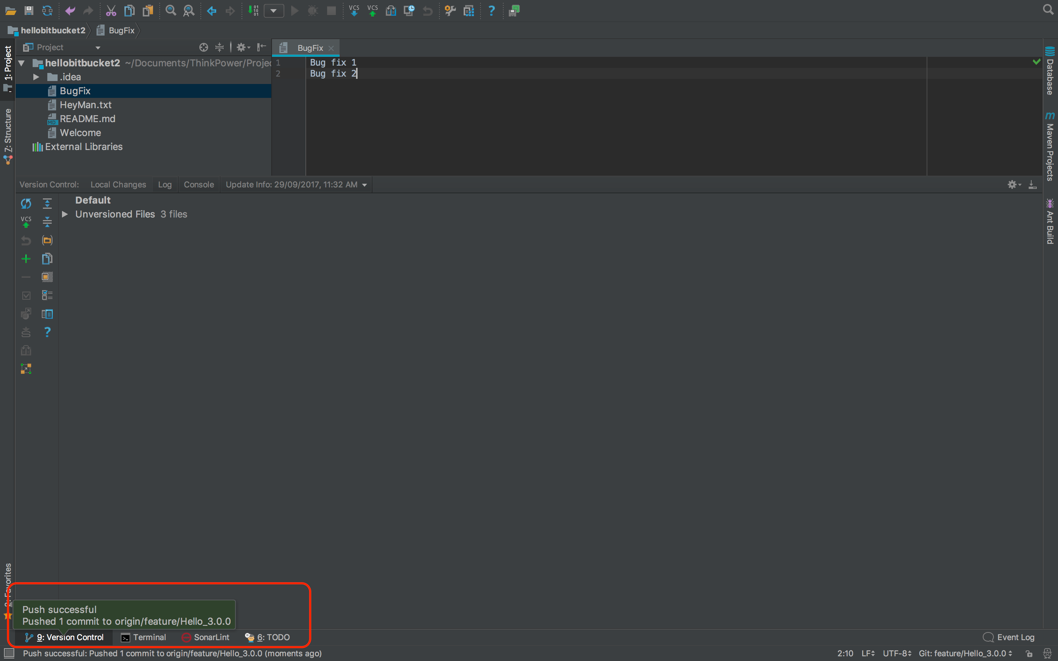This screenshot has width=1058, height=661.
Task: Open the 6: TODO tool window tab
Action: click(x=267, y=637)
